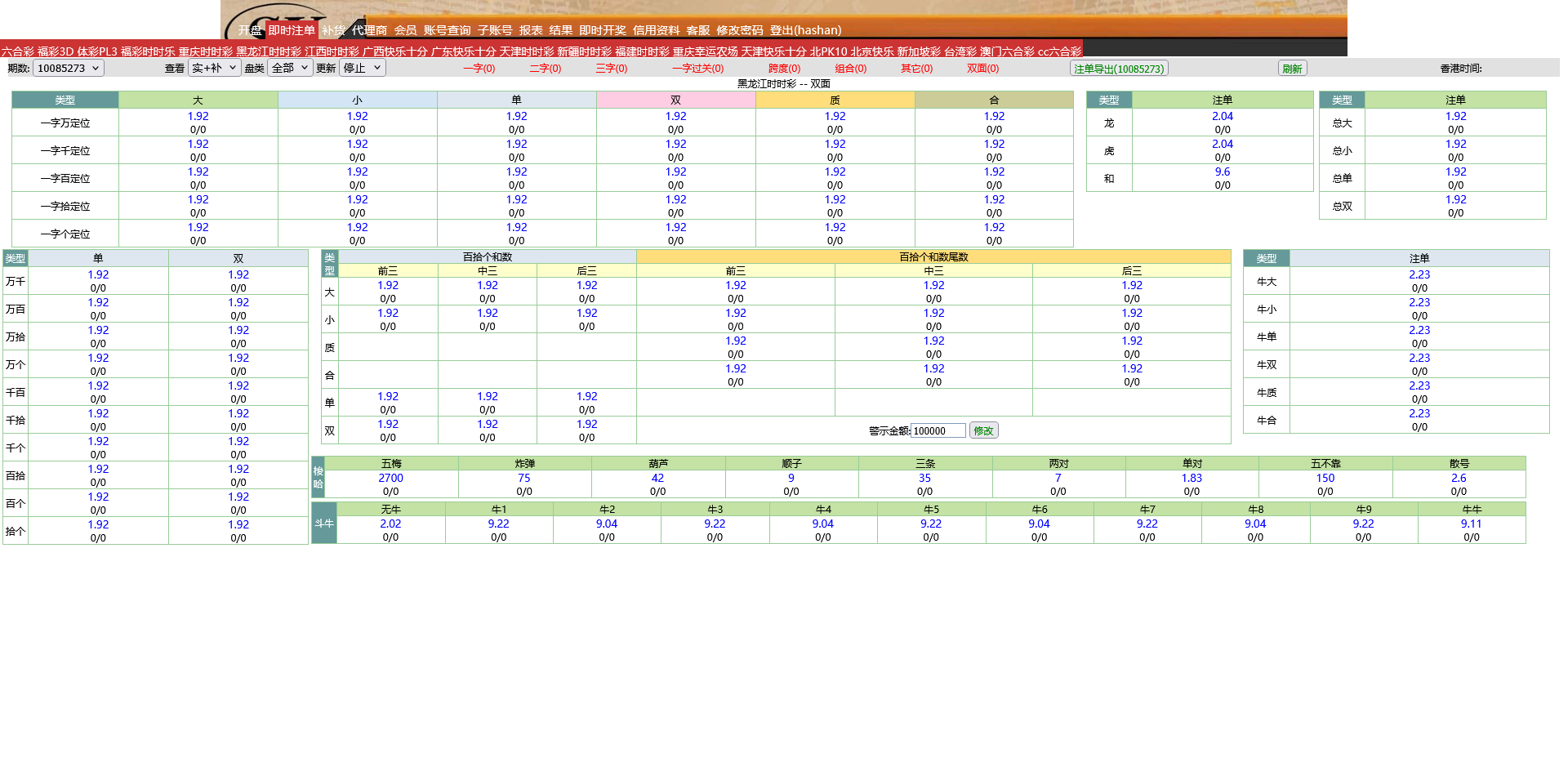Open the 报表 menu item
1568x780 pixels.
(531, 30)
